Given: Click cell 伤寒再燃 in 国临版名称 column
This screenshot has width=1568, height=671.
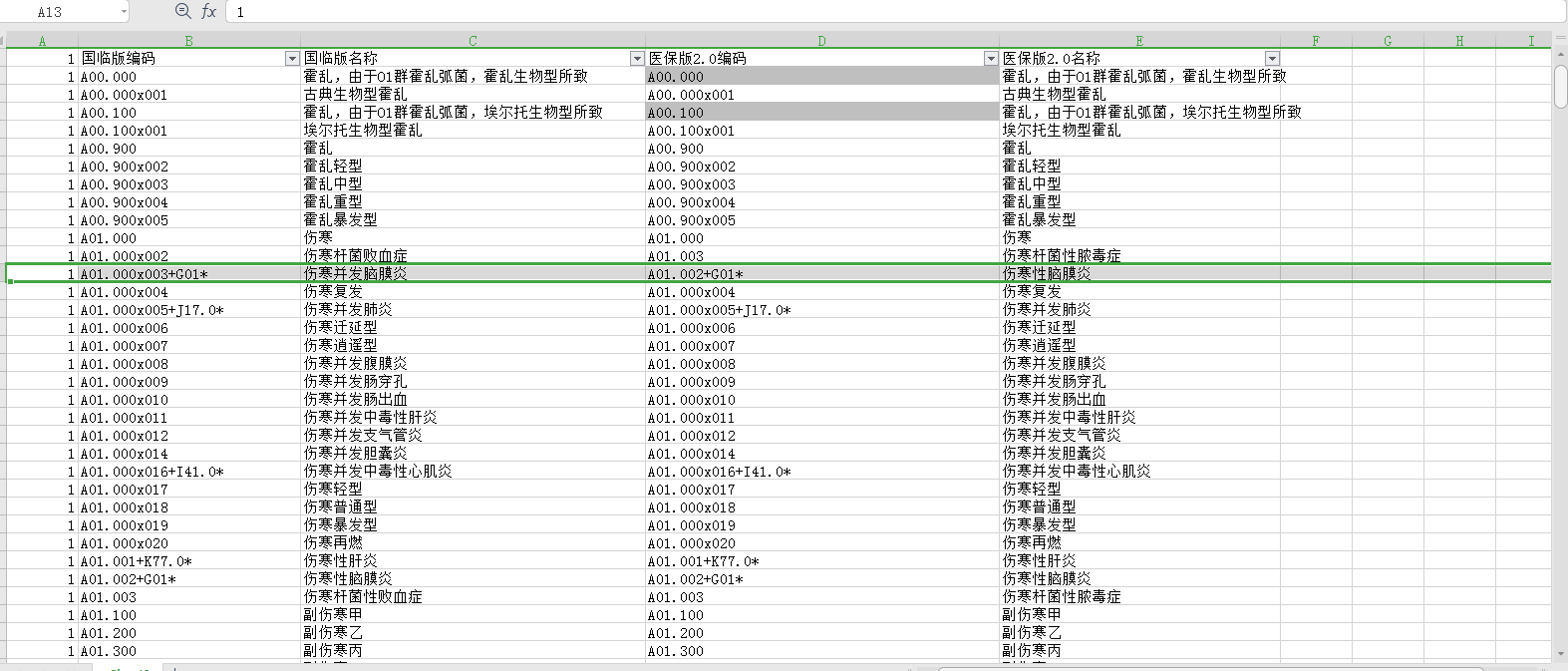Looking at the screenshot, I should 473,543.
